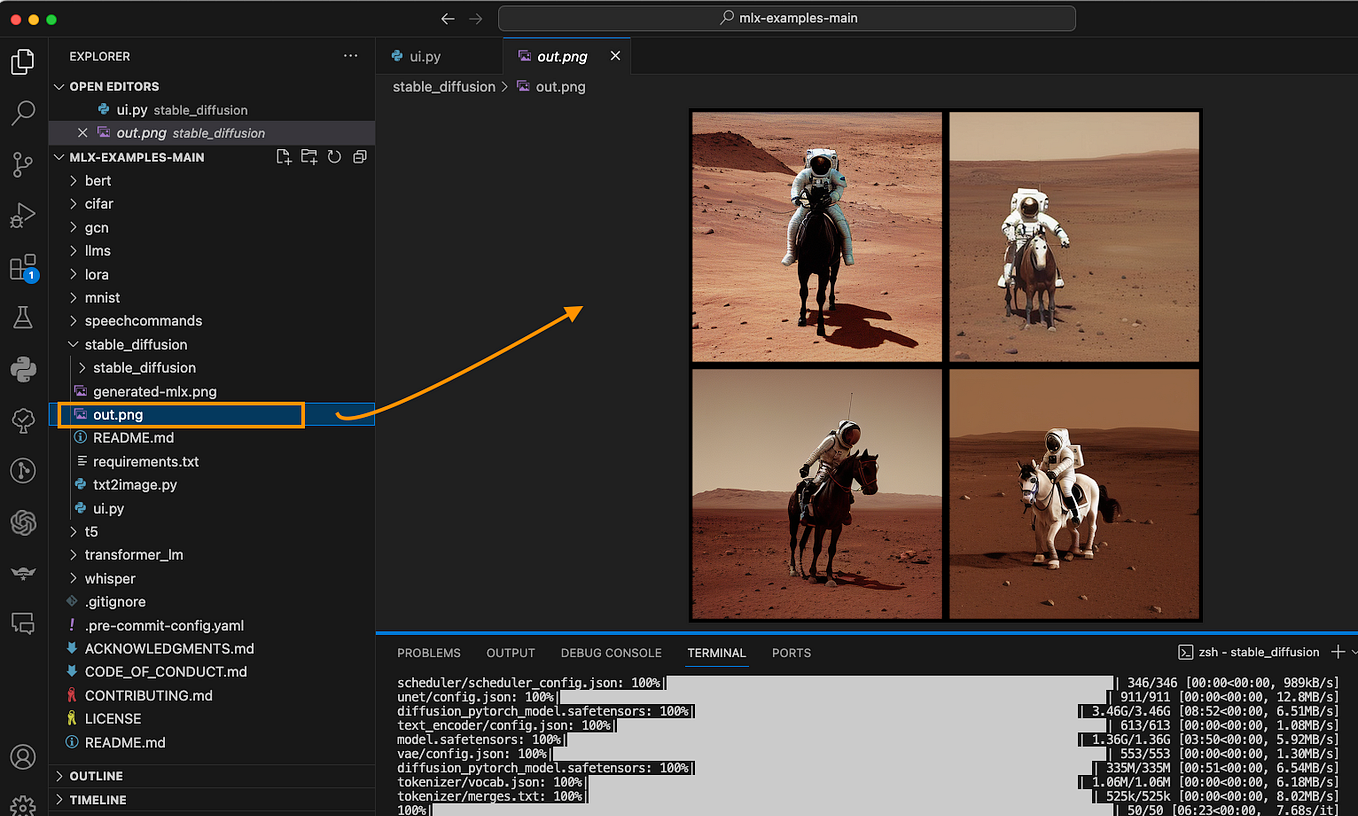Screen dimensions: 1358x816
Task: Expand the OUTLINE section
Action: pos(96,776)
